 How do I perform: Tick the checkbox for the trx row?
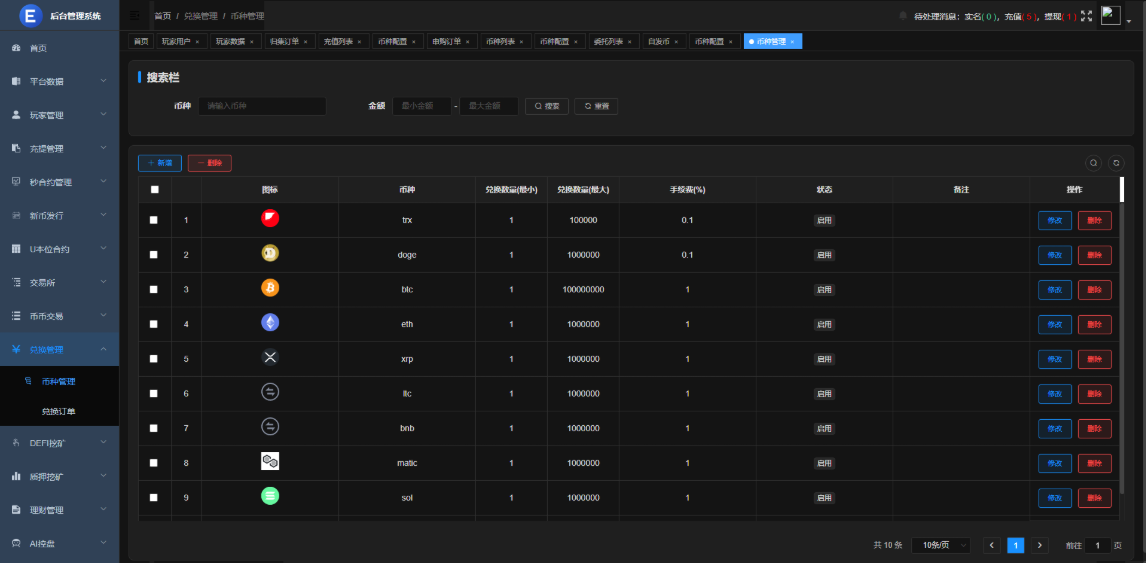(154, 220)
